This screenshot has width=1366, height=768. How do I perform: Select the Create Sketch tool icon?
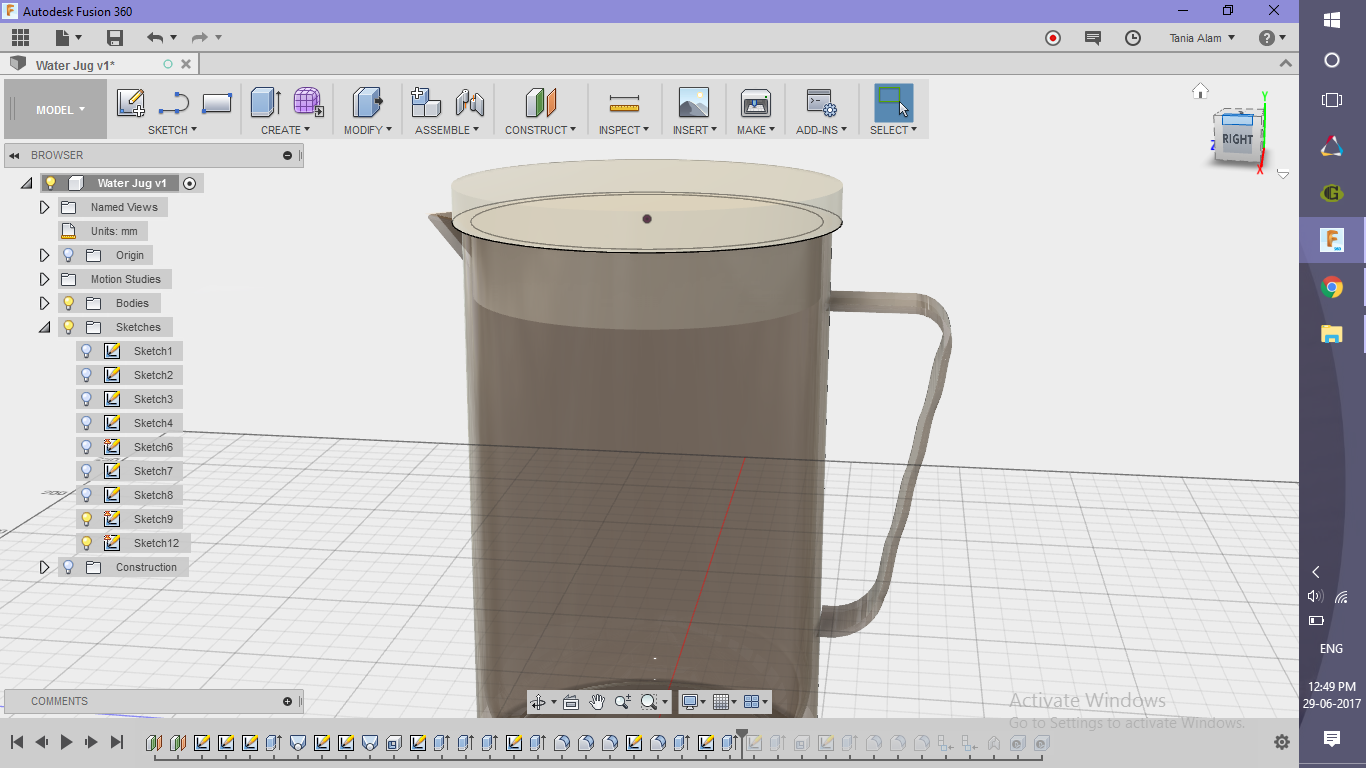(x=131, y=103)
